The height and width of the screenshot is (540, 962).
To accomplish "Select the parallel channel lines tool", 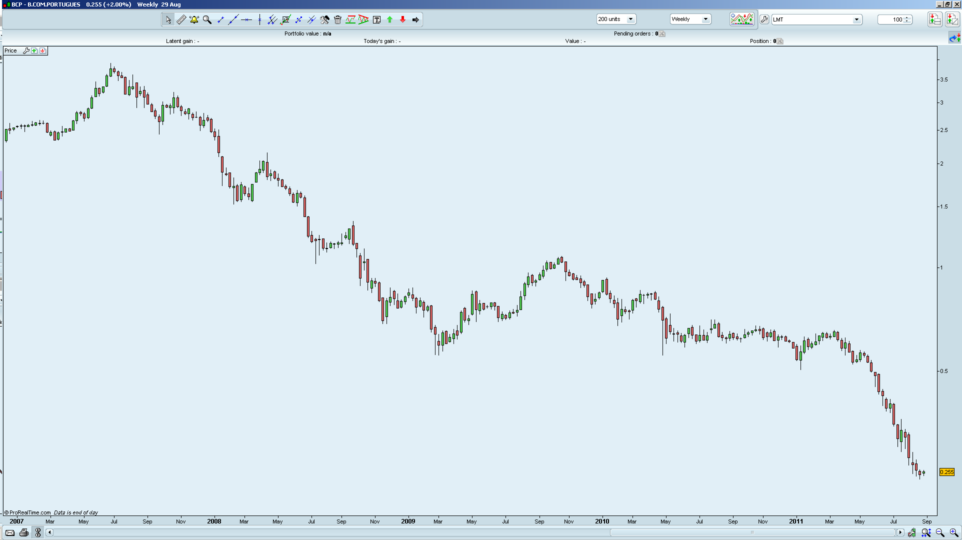I will 272,20.
